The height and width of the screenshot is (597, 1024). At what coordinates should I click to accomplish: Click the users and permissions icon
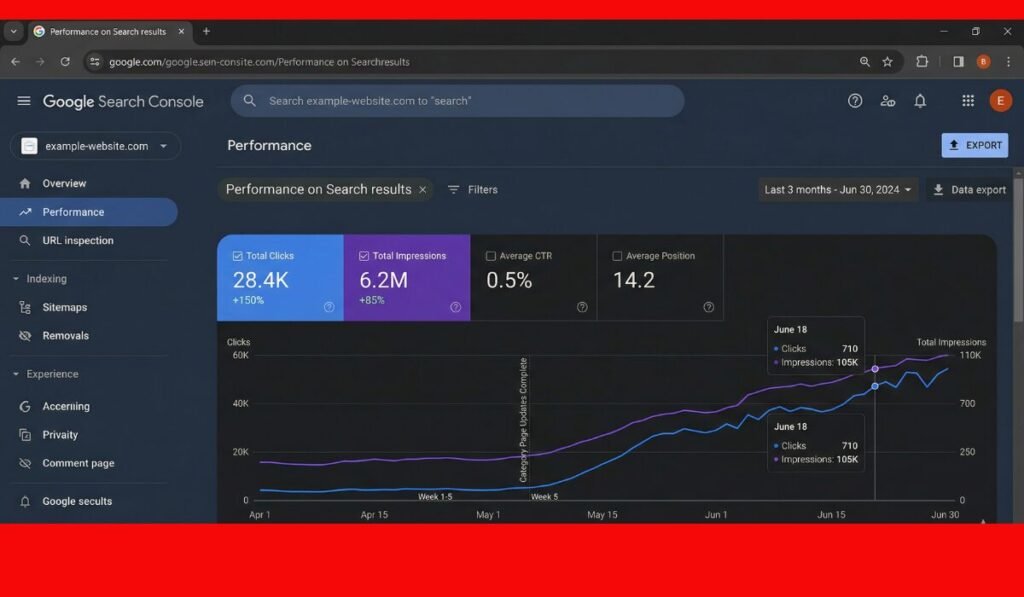coord(887,101)
